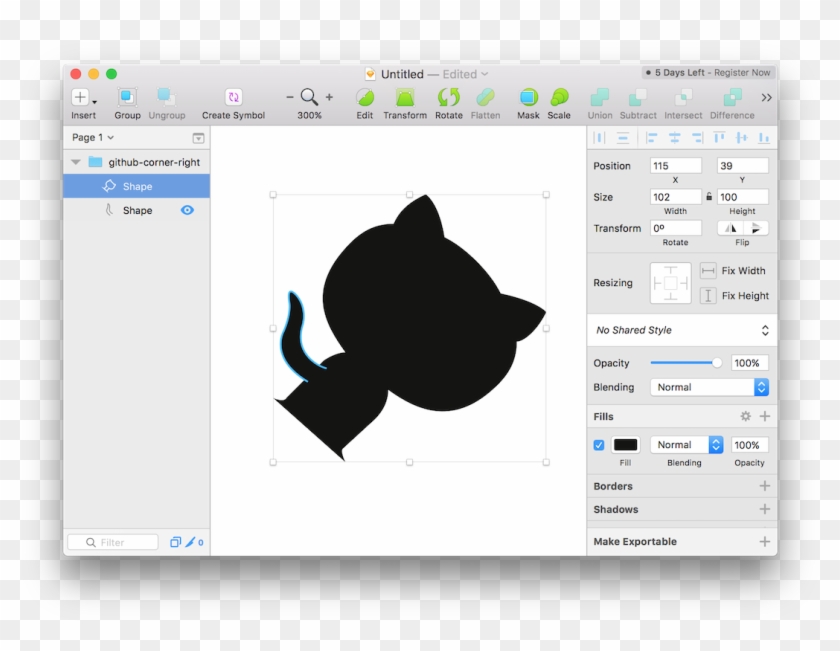The height and width of the screenshot is (651, 840).
Task: Expand the Make Exportable section
Action: [764, 541]
